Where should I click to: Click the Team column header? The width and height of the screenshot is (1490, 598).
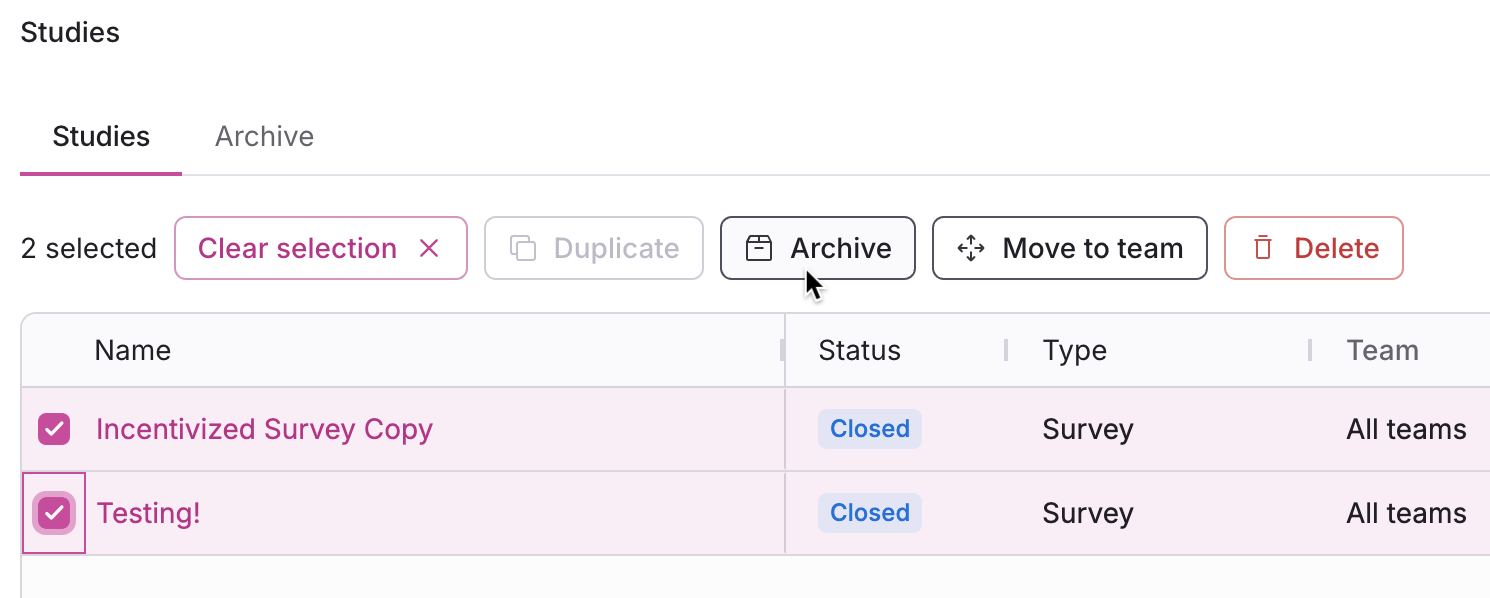pos(1382,350)
